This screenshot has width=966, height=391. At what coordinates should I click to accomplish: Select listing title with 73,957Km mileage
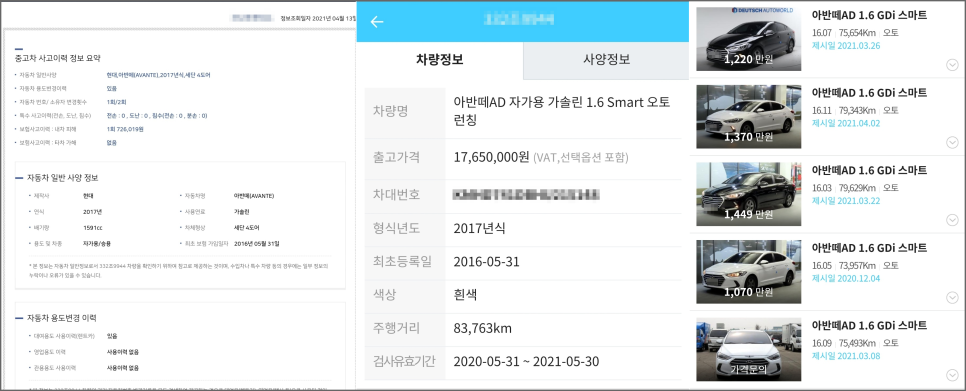869,248
